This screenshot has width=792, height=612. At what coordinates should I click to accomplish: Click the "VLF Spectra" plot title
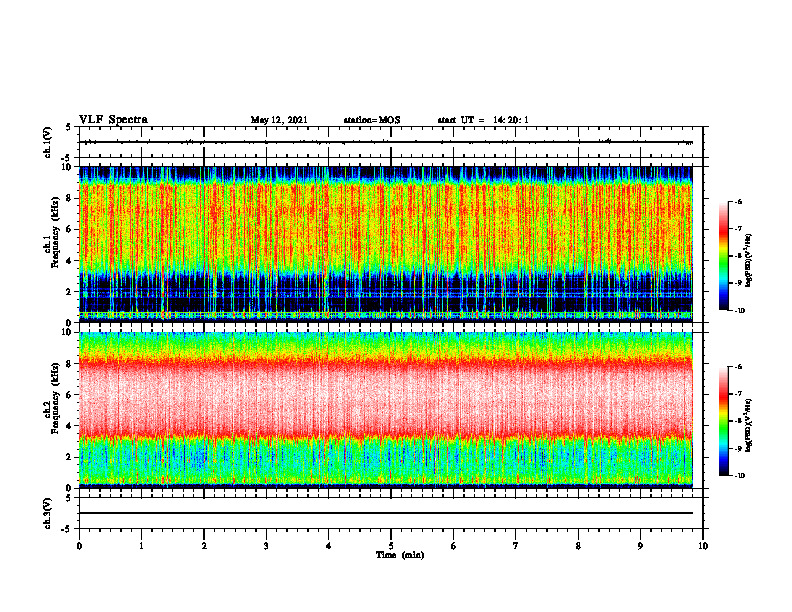tap(113, 120)
